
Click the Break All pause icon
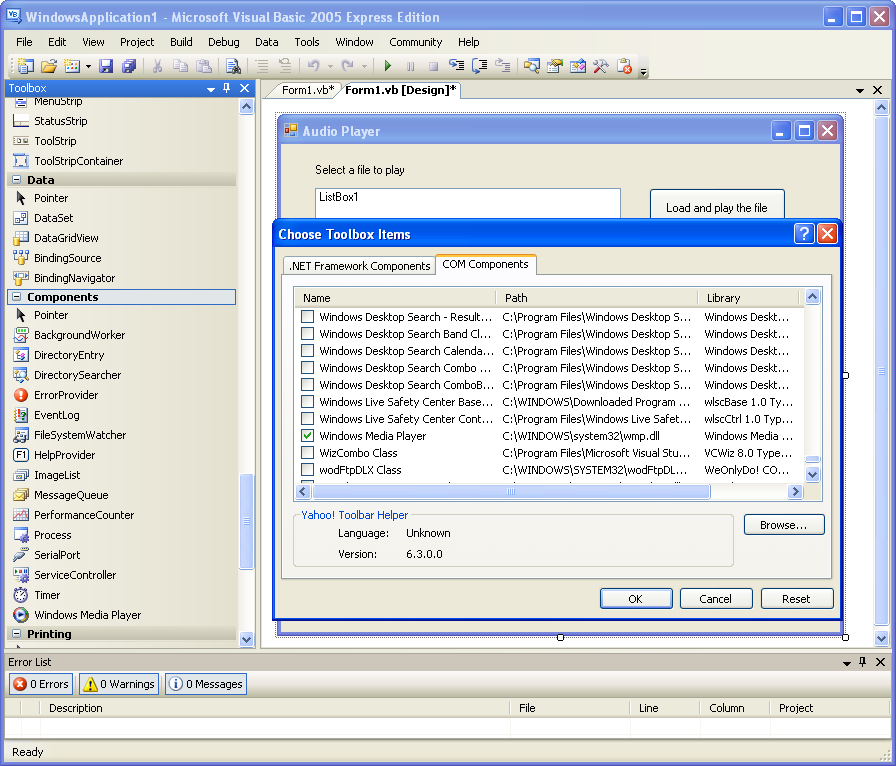[410, 66]
